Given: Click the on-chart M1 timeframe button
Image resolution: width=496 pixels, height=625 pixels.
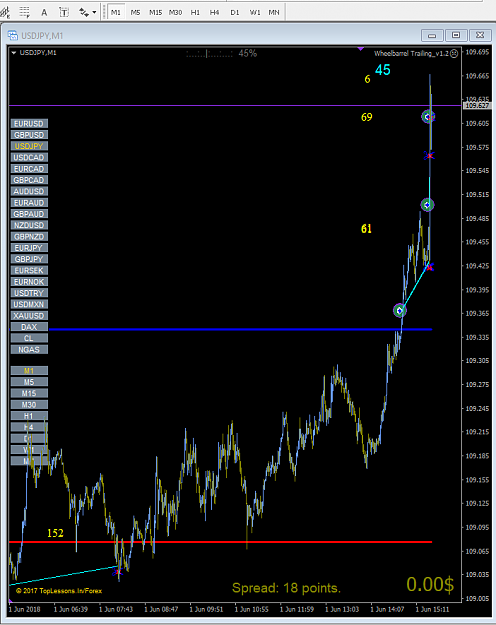Looking at the screenshot, I should [29, 371].
